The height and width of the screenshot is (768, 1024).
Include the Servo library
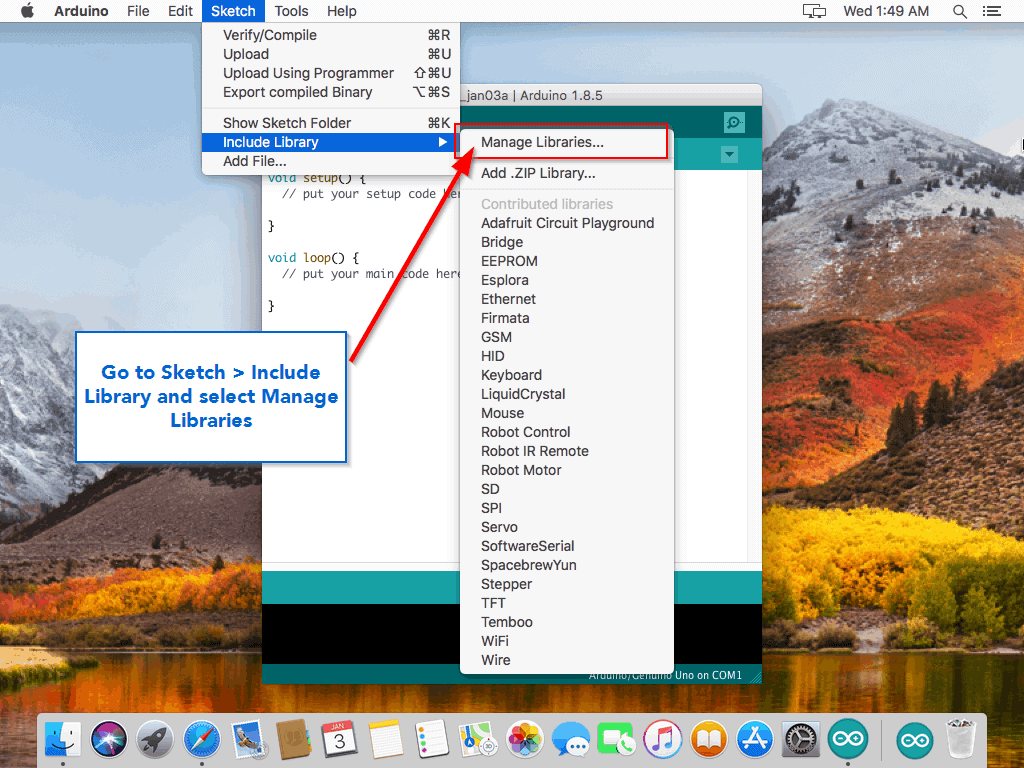click(567, 527)
